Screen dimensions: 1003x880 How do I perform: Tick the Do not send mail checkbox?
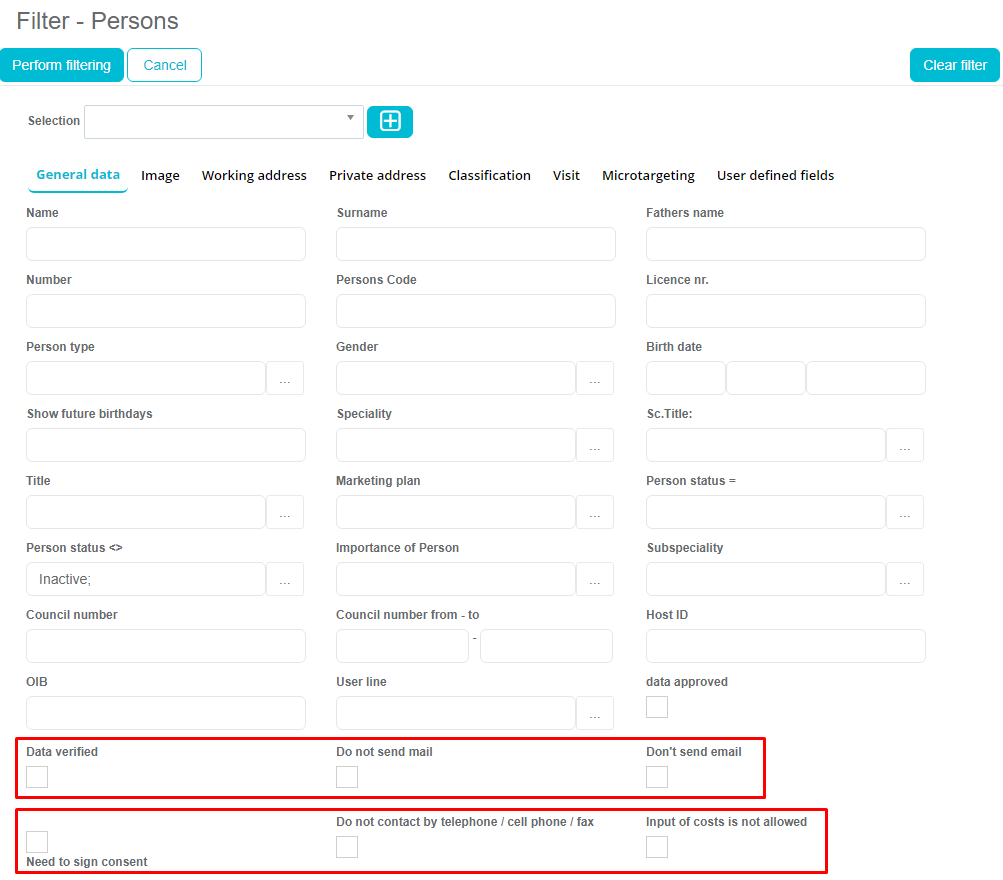point(347,777)
